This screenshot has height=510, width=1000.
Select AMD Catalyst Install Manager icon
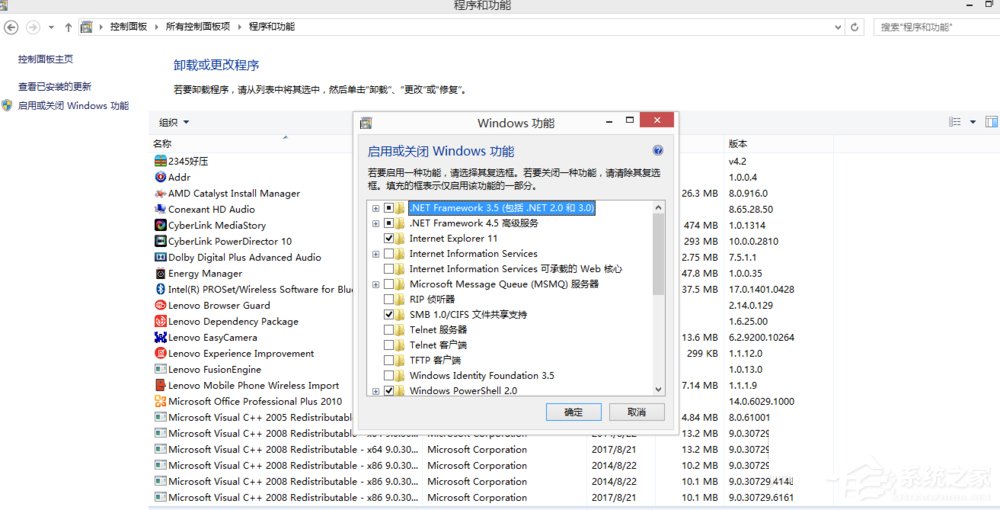click(160, 193)
